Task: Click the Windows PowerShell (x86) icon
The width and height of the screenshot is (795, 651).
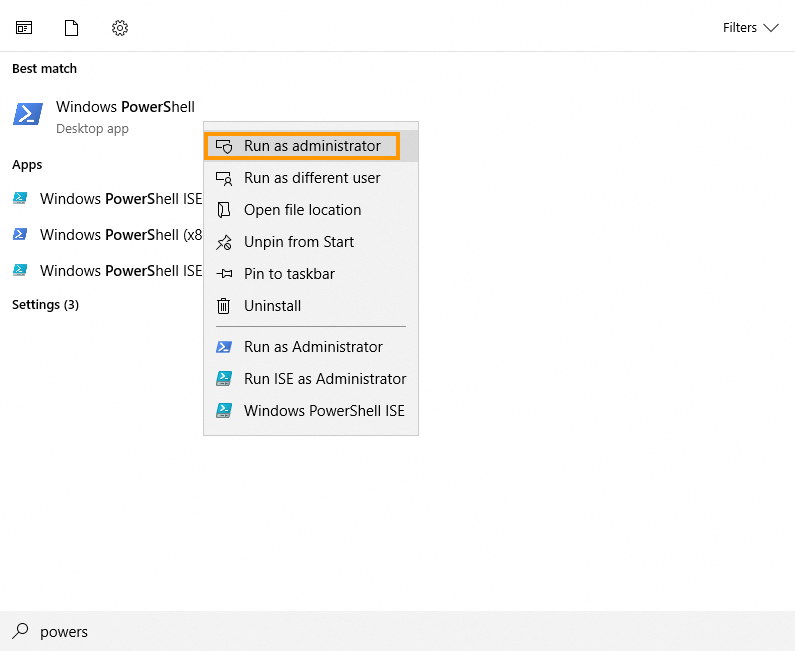Action: (x=20, y=234)
